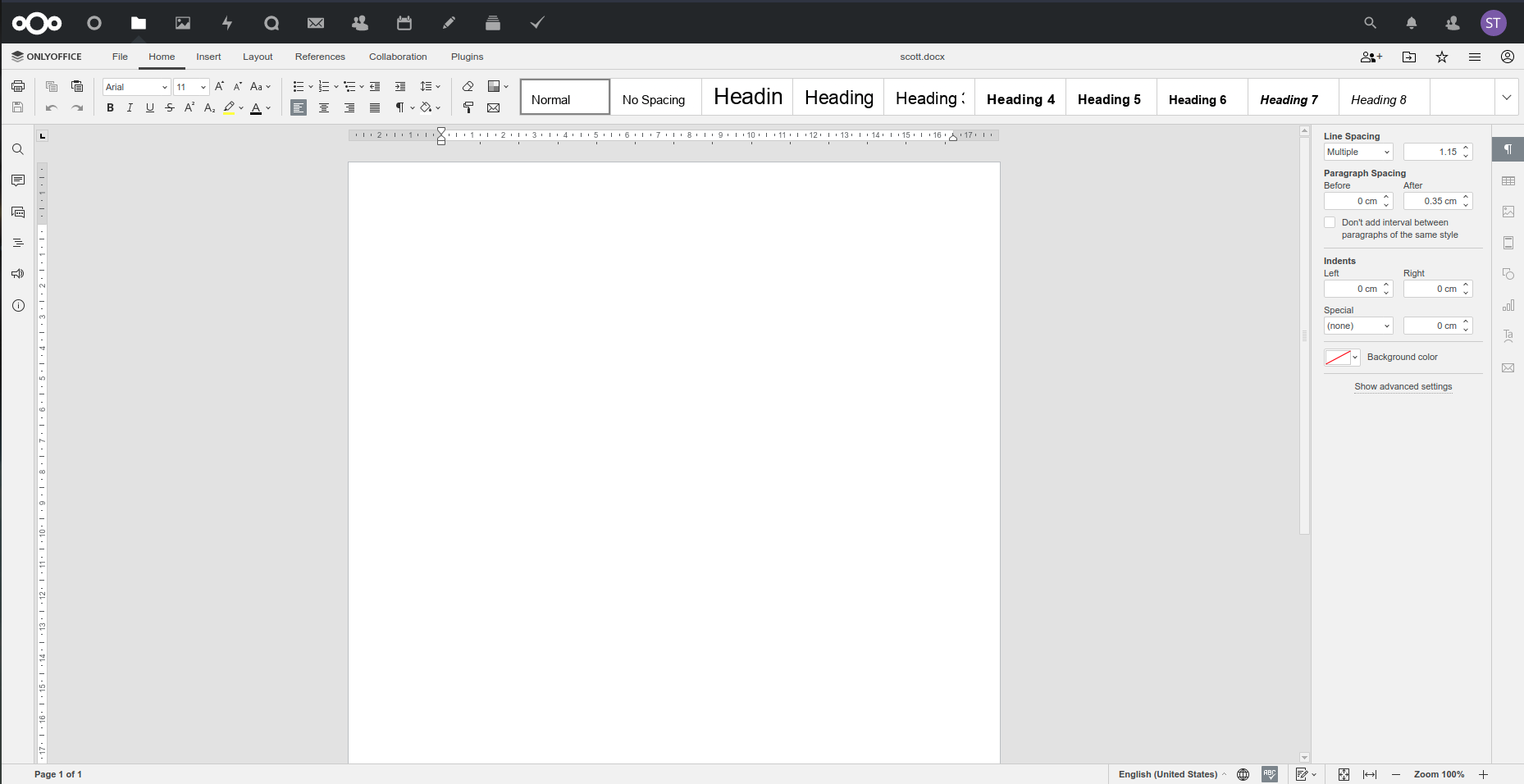Click the Highlight color marker button
1524x784 pixels.
(x=229, y=107)
